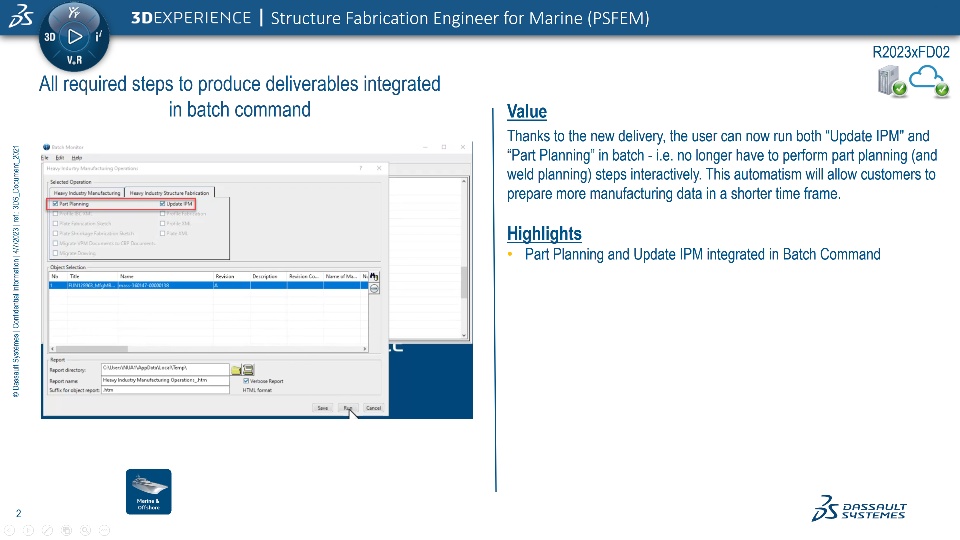Toggle the Plate Fabrication Sketch checkbox
960x540 pixels.
point(55,223)
